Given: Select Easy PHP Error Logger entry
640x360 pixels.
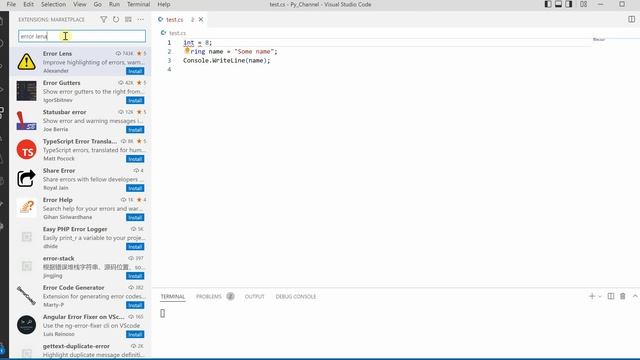Looking at the screenshot, I should tap(80, 237).
